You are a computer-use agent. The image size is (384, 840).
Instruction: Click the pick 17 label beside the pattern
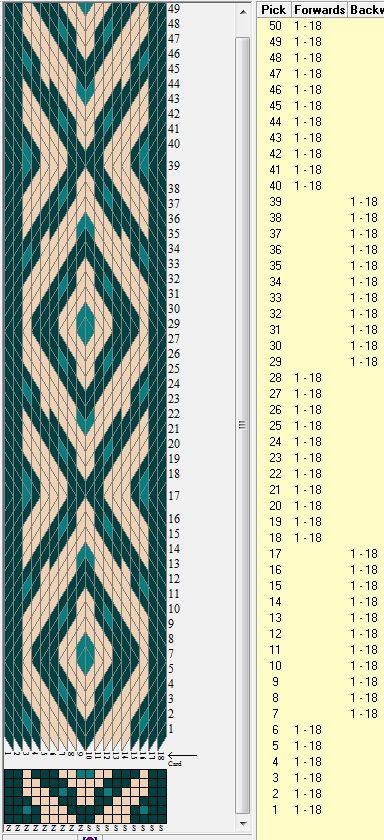[174, 495]
